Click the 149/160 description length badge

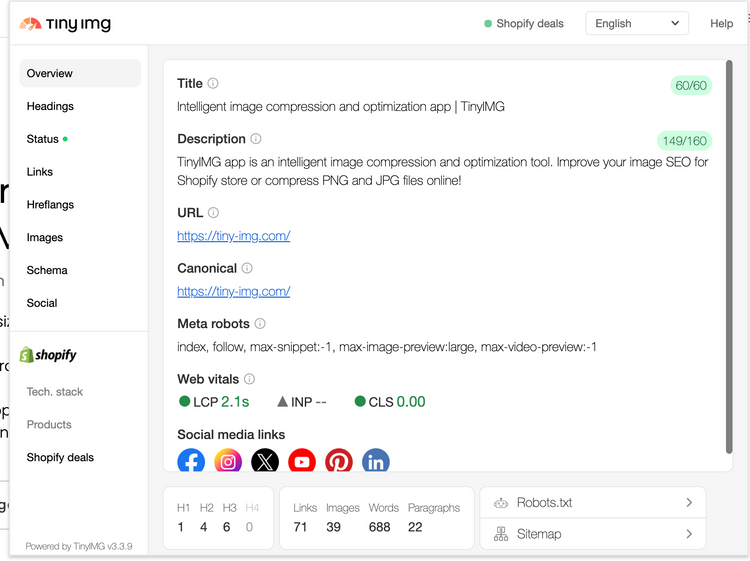click(x=684, y=141)
